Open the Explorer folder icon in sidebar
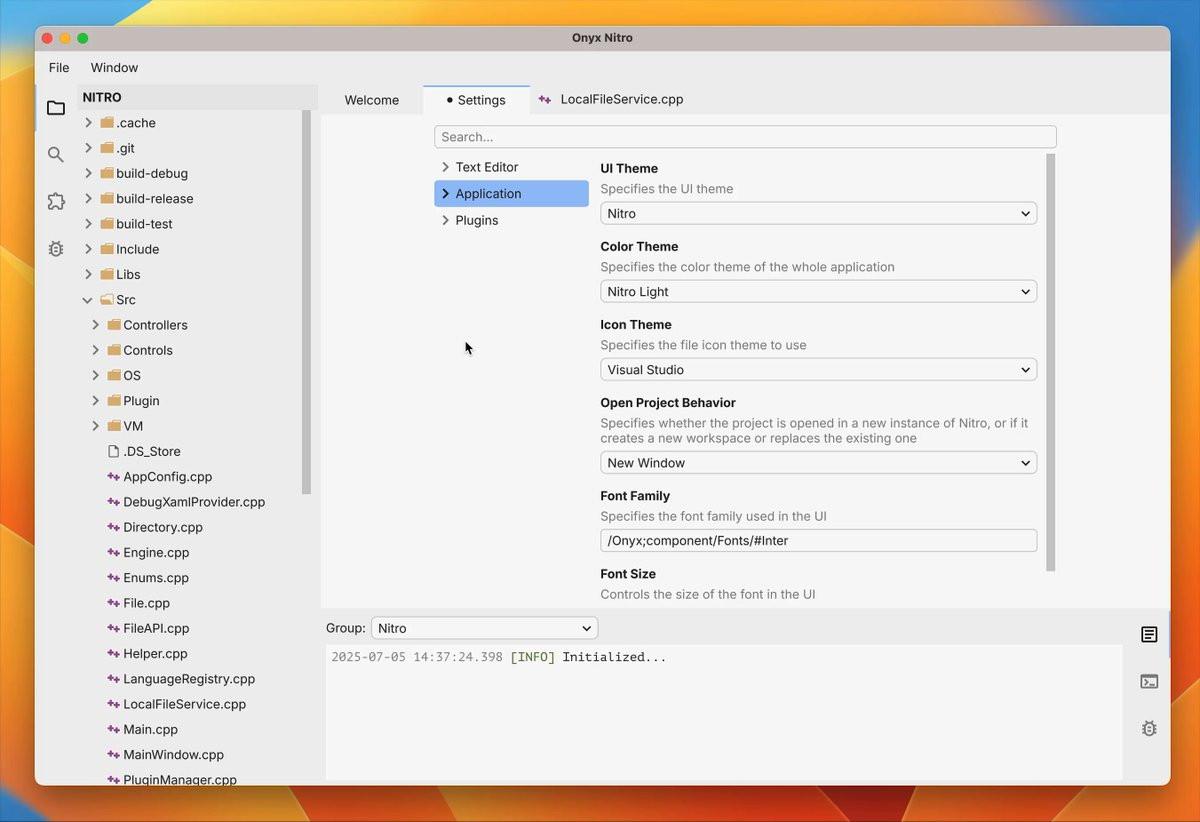1200x822 pixels. point(56,108)
